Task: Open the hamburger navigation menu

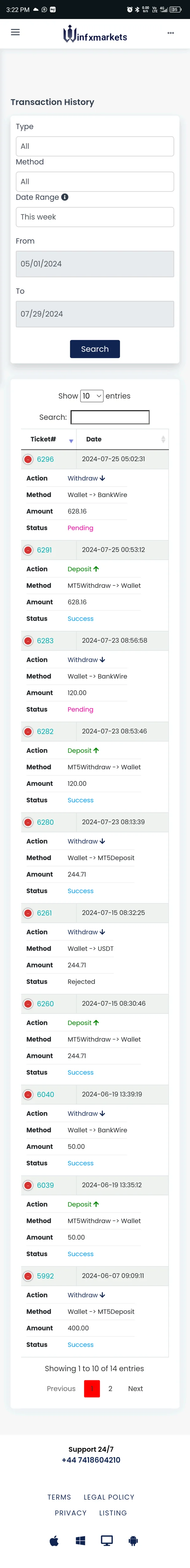Action: coord(15,32)
